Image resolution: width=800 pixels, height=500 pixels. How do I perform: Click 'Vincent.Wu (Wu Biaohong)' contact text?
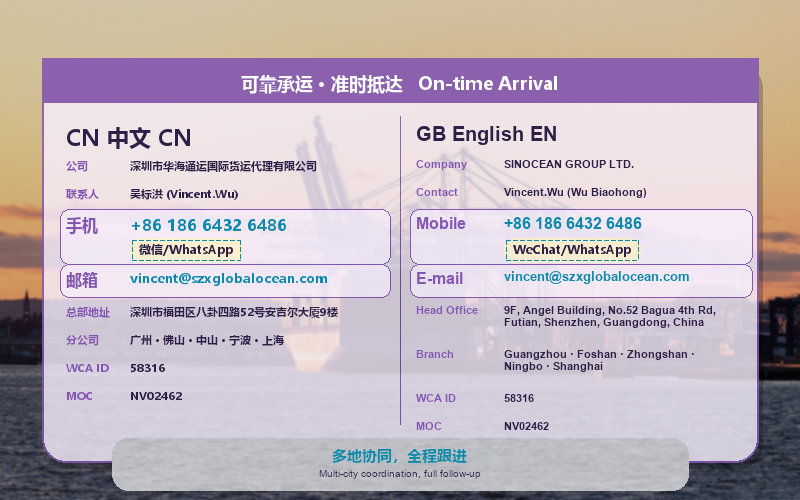[575, 192]
